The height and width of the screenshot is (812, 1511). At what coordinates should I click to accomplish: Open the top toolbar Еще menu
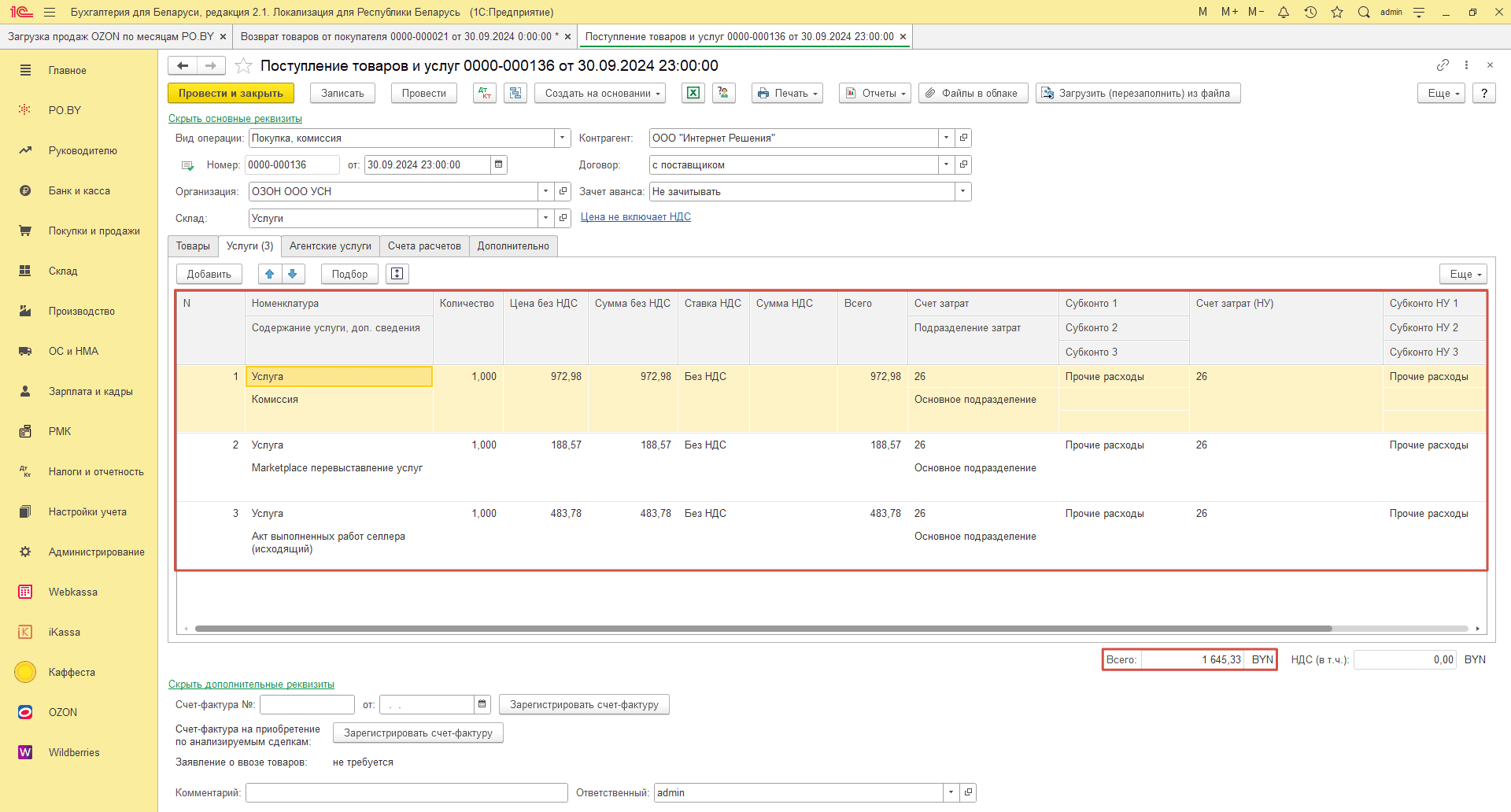pyautogui.click(x=1442, y=93)
